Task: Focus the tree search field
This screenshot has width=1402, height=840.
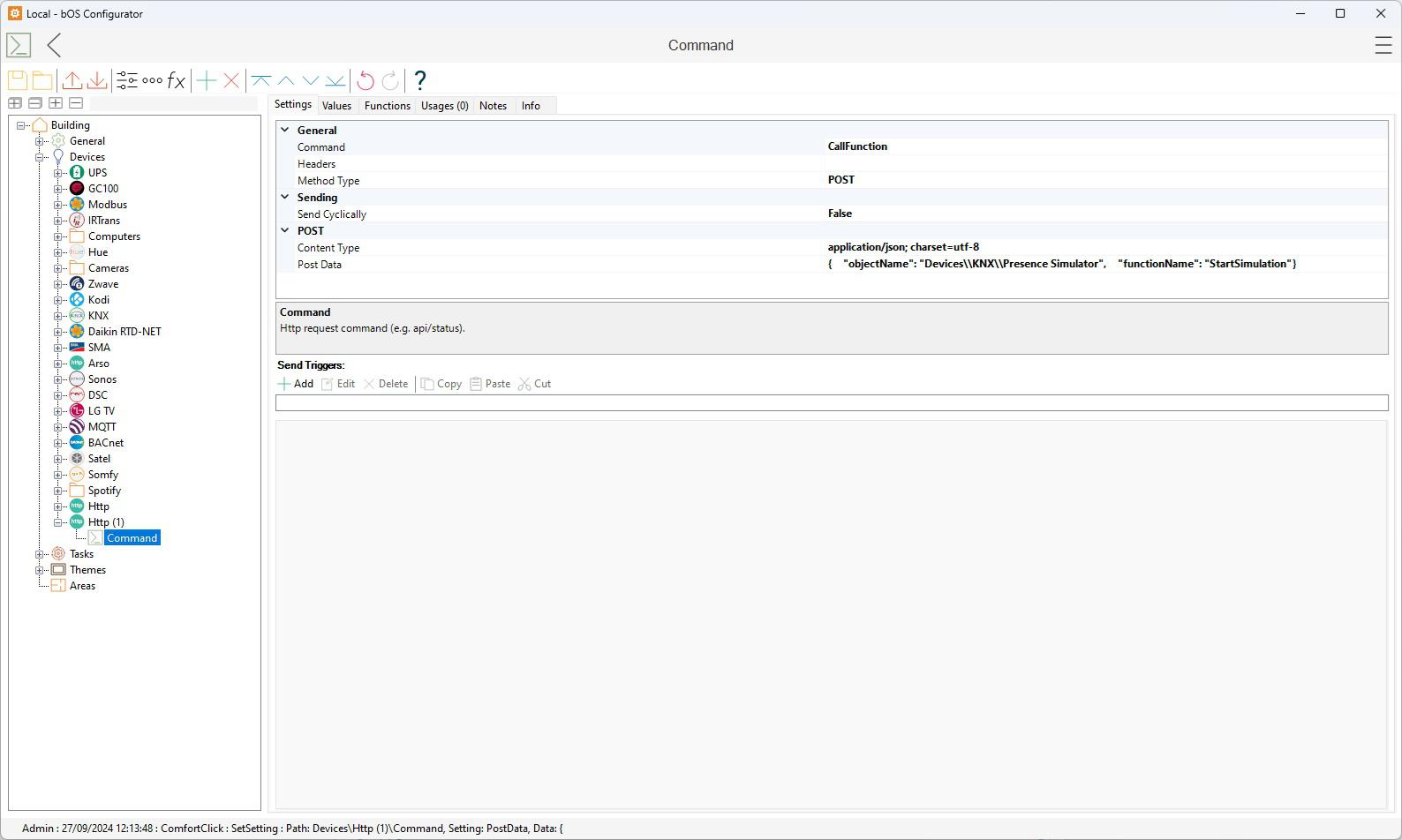Action: [x=174, y=103]
